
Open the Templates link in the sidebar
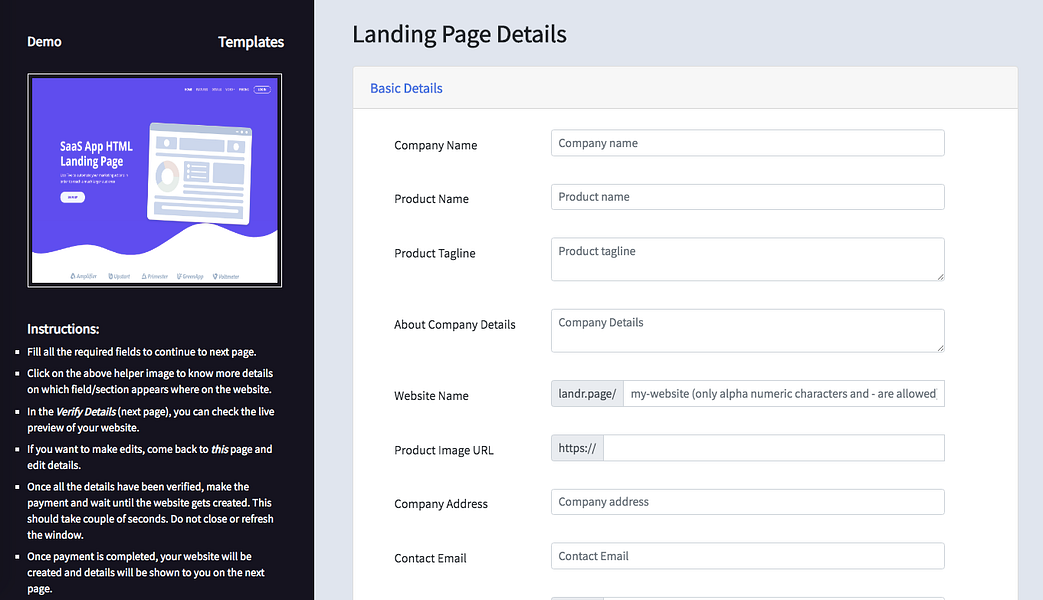[x=251, y=42]
